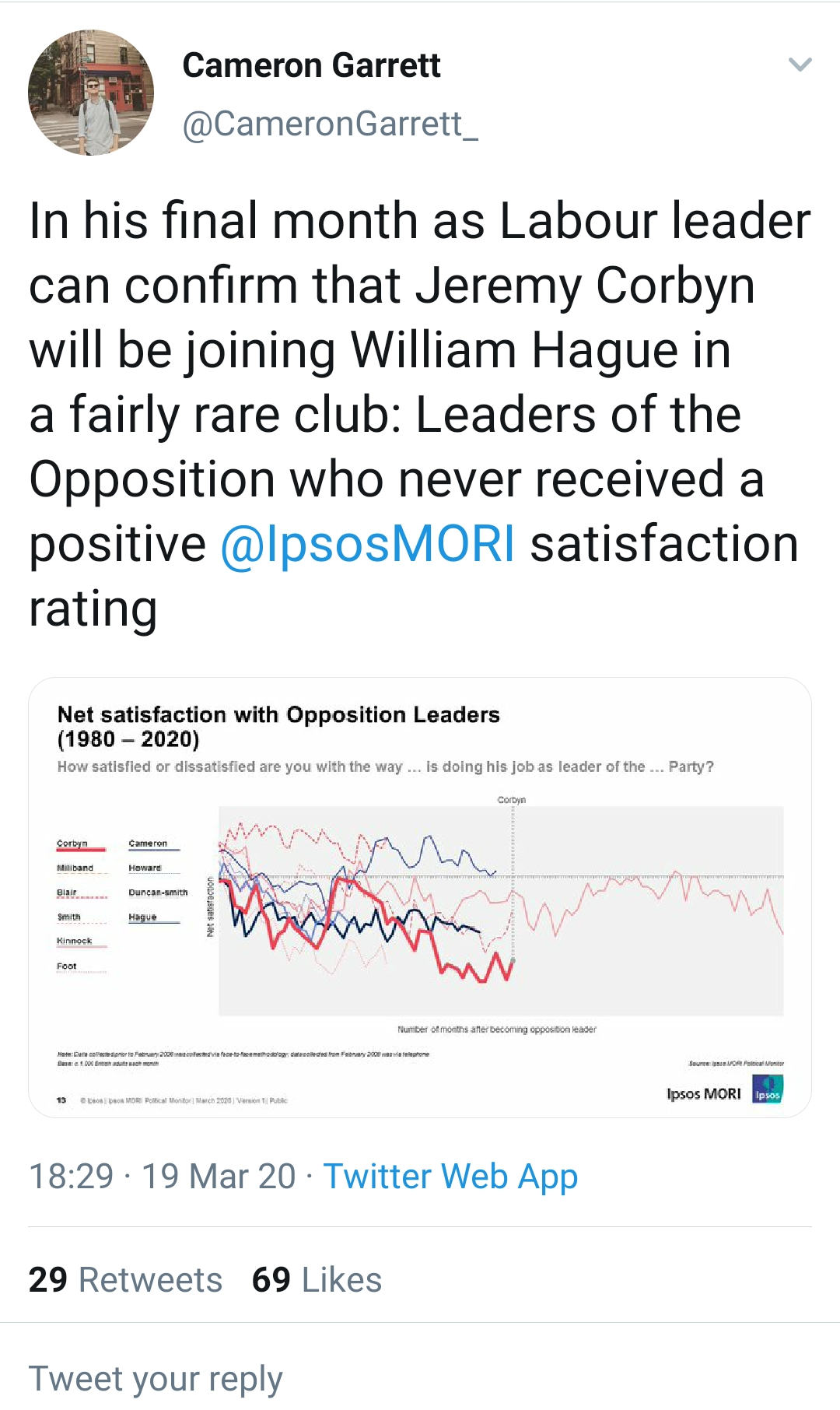This screenshot has height=1410, width=840.
Task: Focus the Tweet your reply field
Action: (x=156, y=1378)
